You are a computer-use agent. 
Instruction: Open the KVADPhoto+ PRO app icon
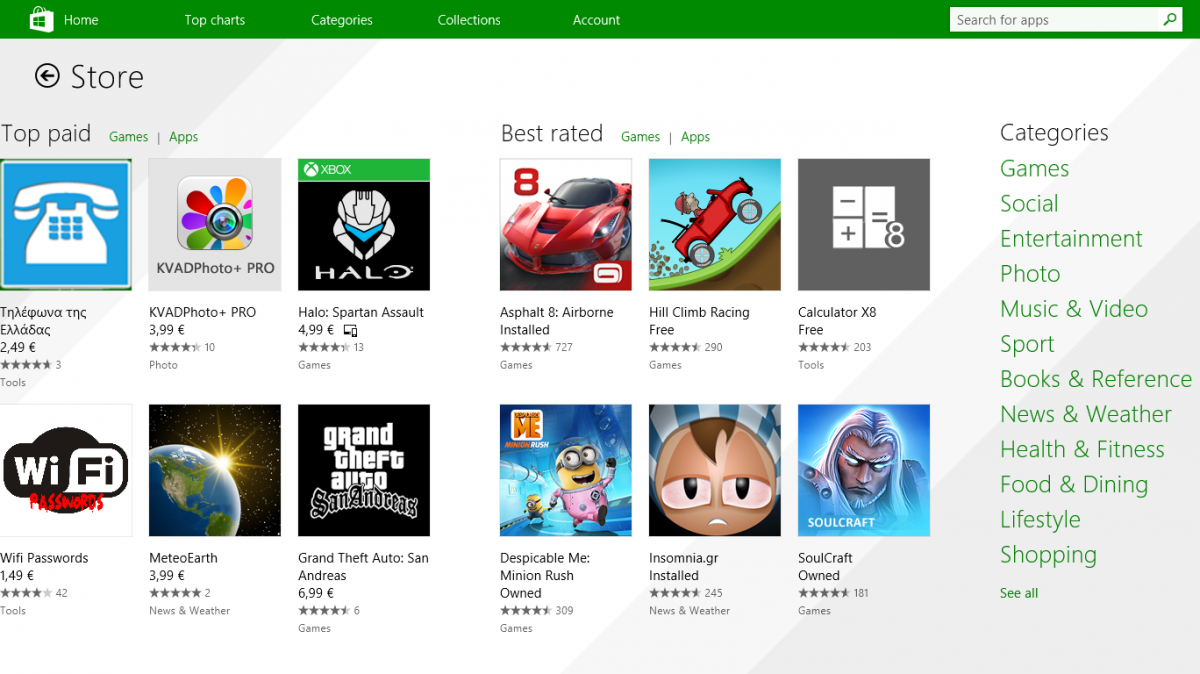click(215, 225)
